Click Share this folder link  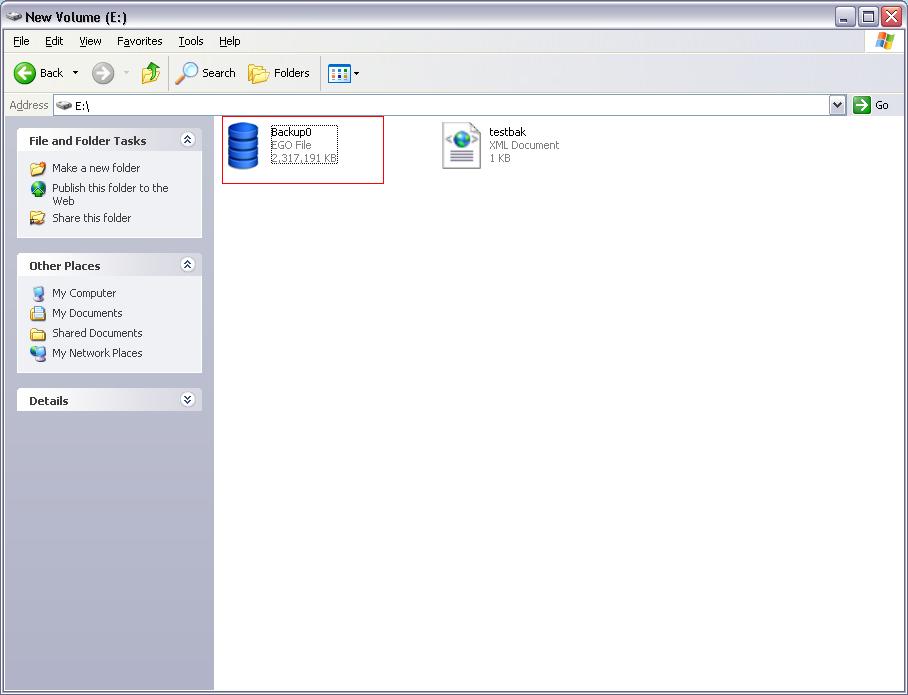(91, 218)
